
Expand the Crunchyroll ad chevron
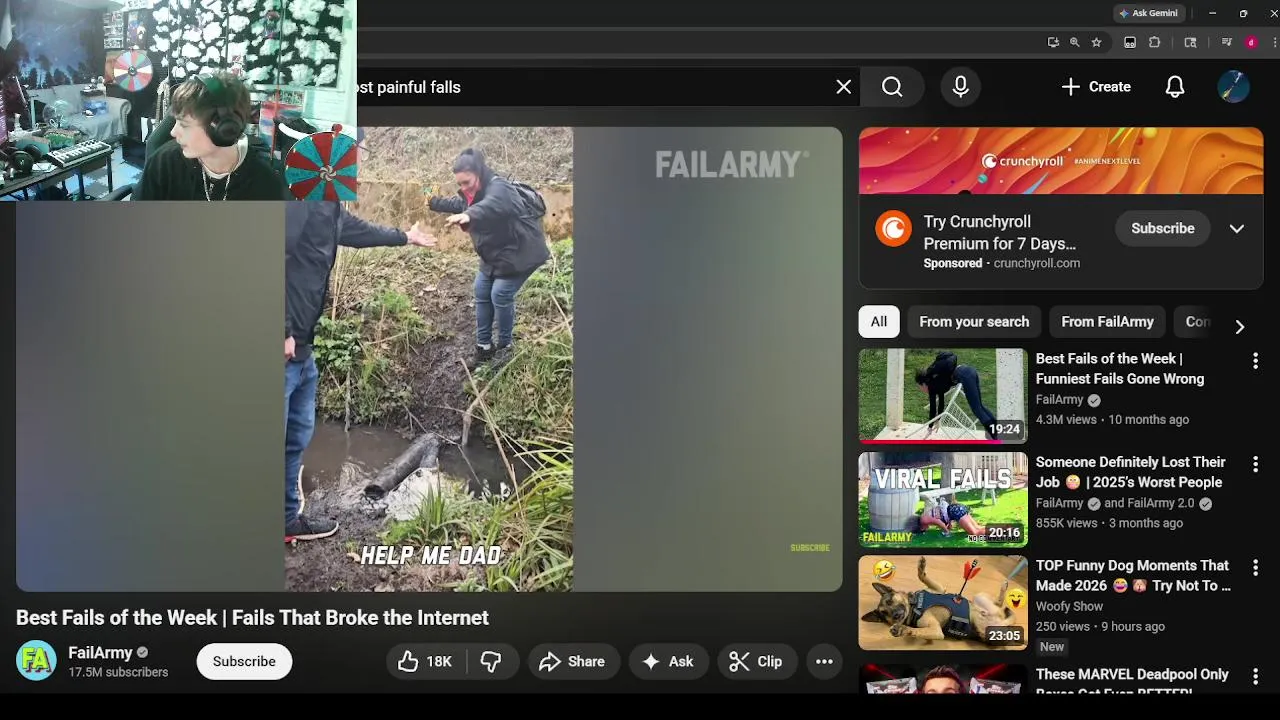(1237, 228)
